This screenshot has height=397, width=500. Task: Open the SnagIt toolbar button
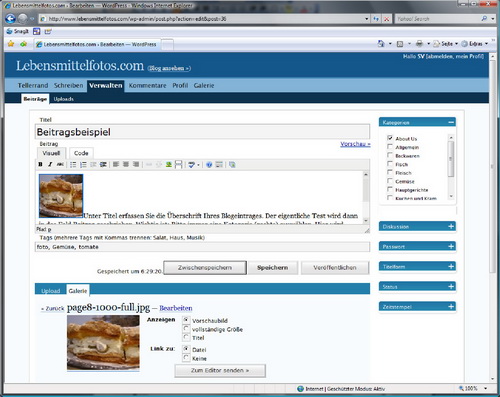tap(17, 31)
